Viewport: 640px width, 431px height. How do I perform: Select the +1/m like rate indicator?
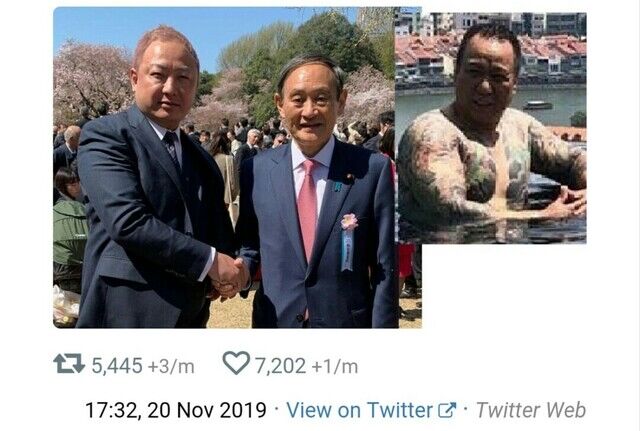coord(335,367)
